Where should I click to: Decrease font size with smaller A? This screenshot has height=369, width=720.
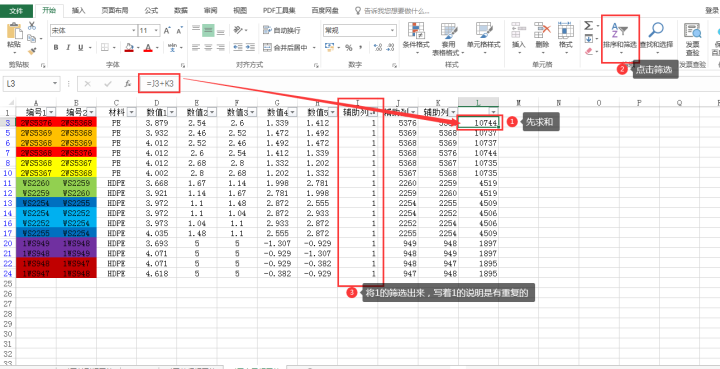[179, 30]
